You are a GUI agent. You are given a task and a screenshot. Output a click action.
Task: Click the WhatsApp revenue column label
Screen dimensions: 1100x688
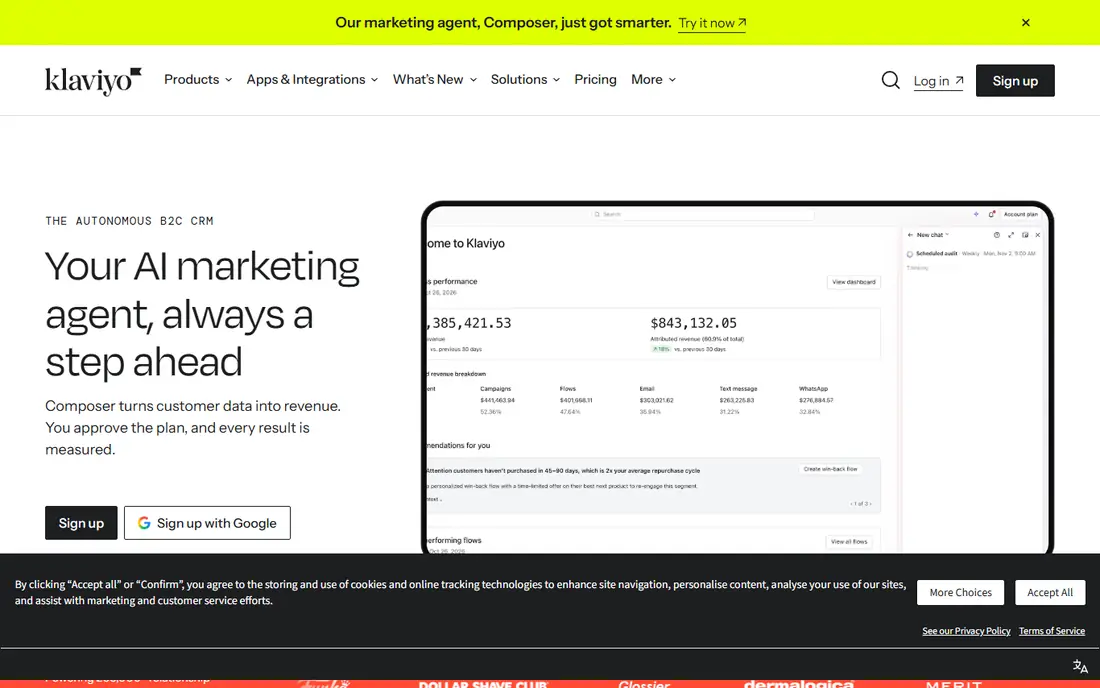tap(813, 389)
